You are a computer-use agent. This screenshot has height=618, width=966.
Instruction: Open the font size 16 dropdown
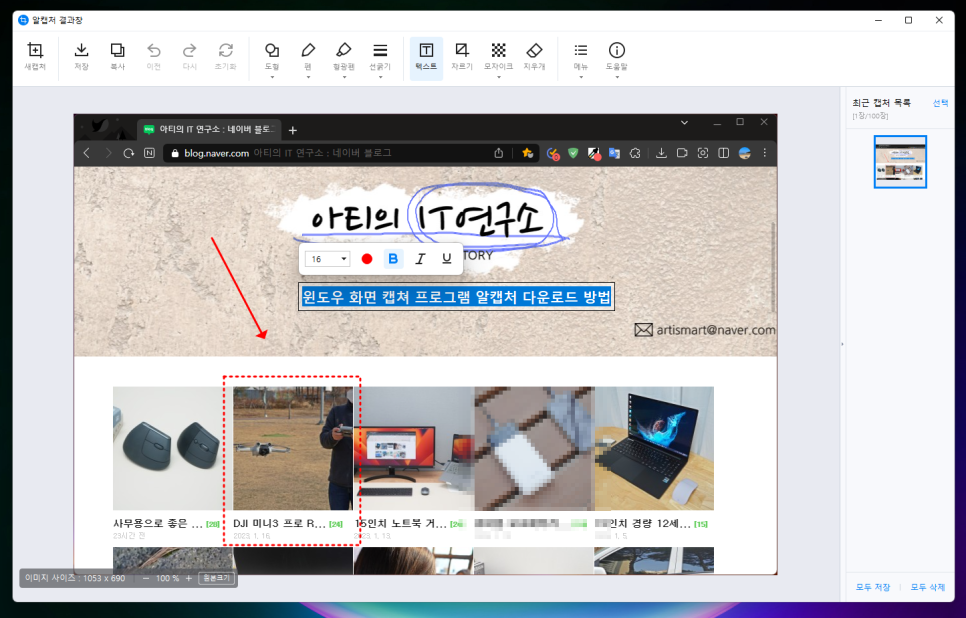[328, 259]
